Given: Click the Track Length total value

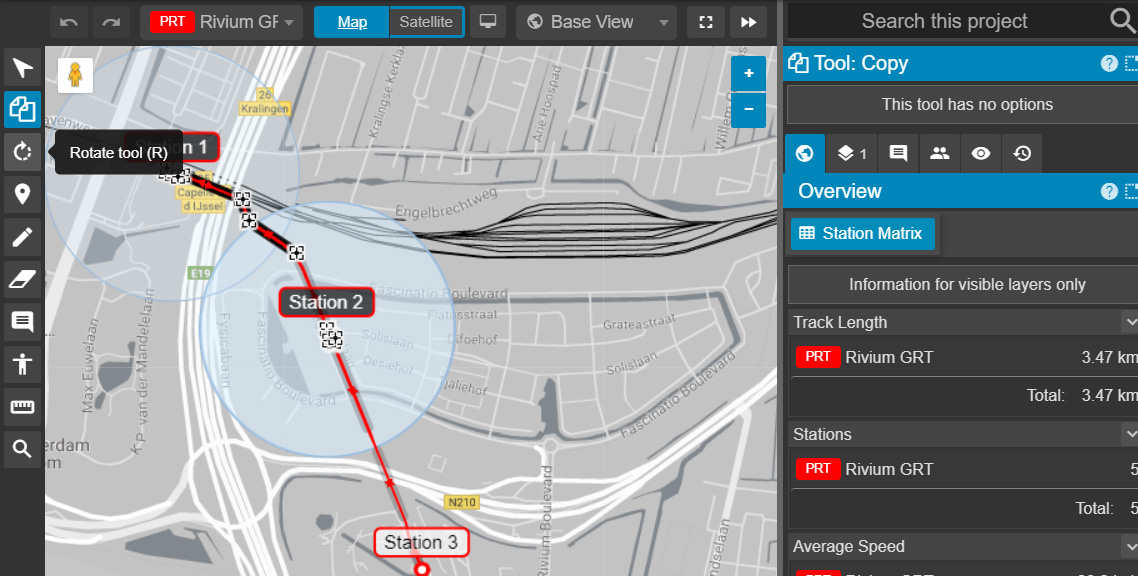Looking at the screenshot, I should (1110, 395).
